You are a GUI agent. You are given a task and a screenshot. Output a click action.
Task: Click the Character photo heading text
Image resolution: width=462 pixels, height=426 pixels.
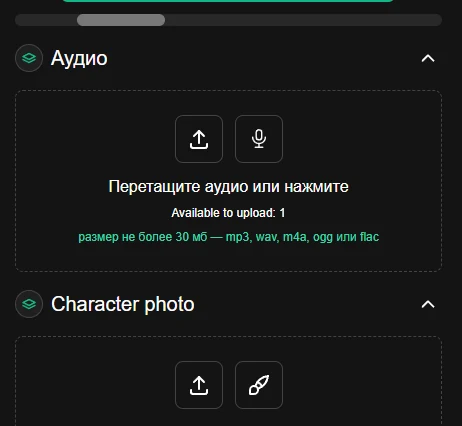point(123,304)
